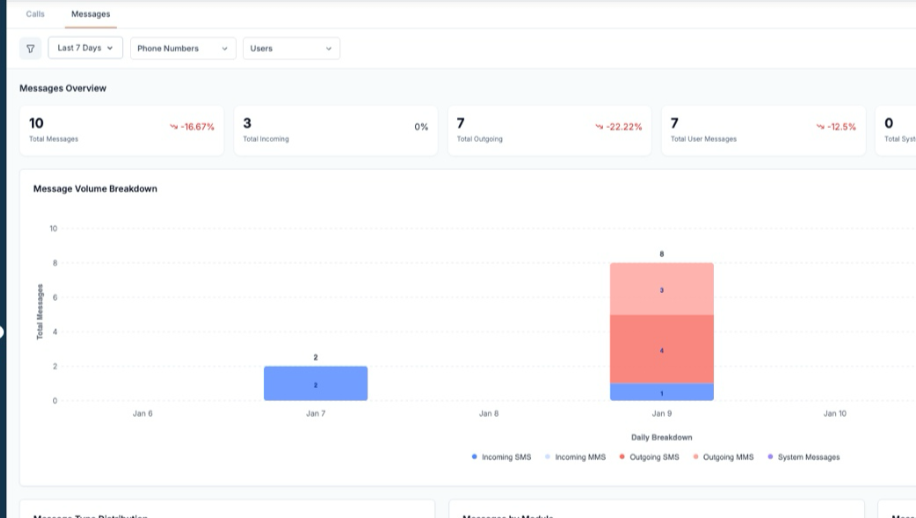The width and height of the screenshot is (916, 518).
Task: Click the red Outgoing SMS legend dot
Action: 622,457
